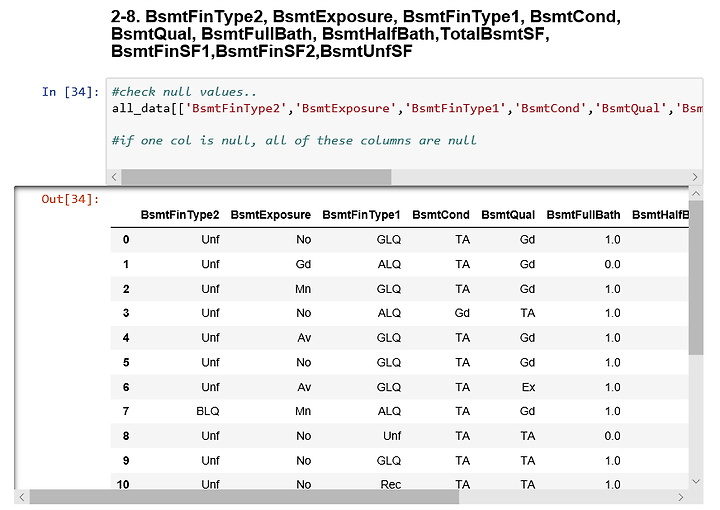Click the Gd BsmtCond value in row 3
The height and width of the screenshot is (510, 720).
(462, 313)
